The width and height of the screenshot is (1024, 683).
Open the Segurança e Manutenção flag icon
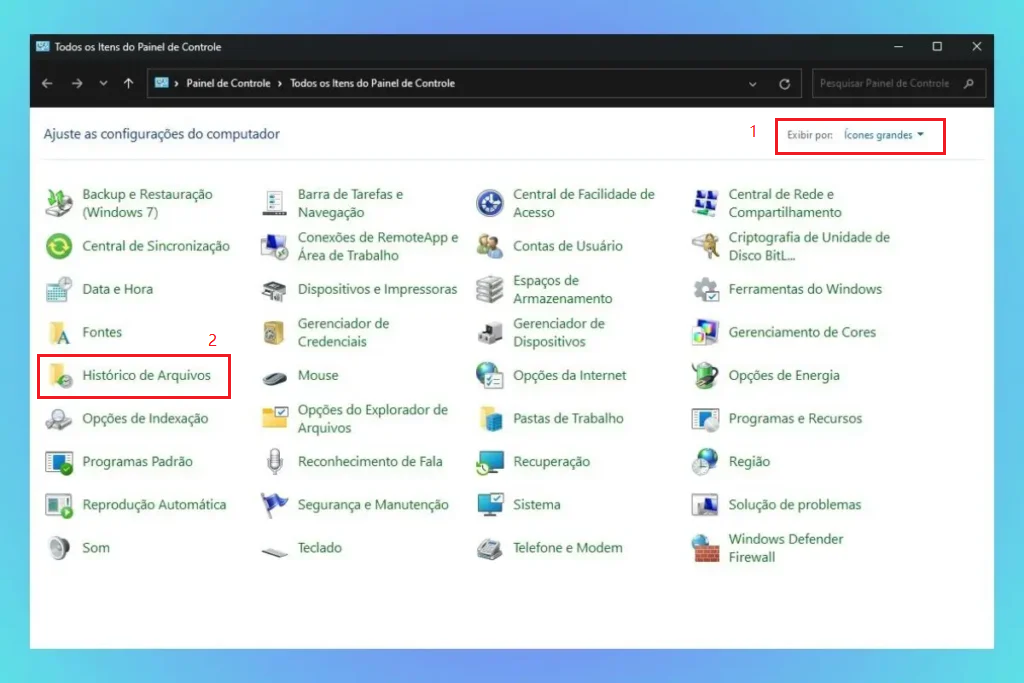(x=274, y=505)
